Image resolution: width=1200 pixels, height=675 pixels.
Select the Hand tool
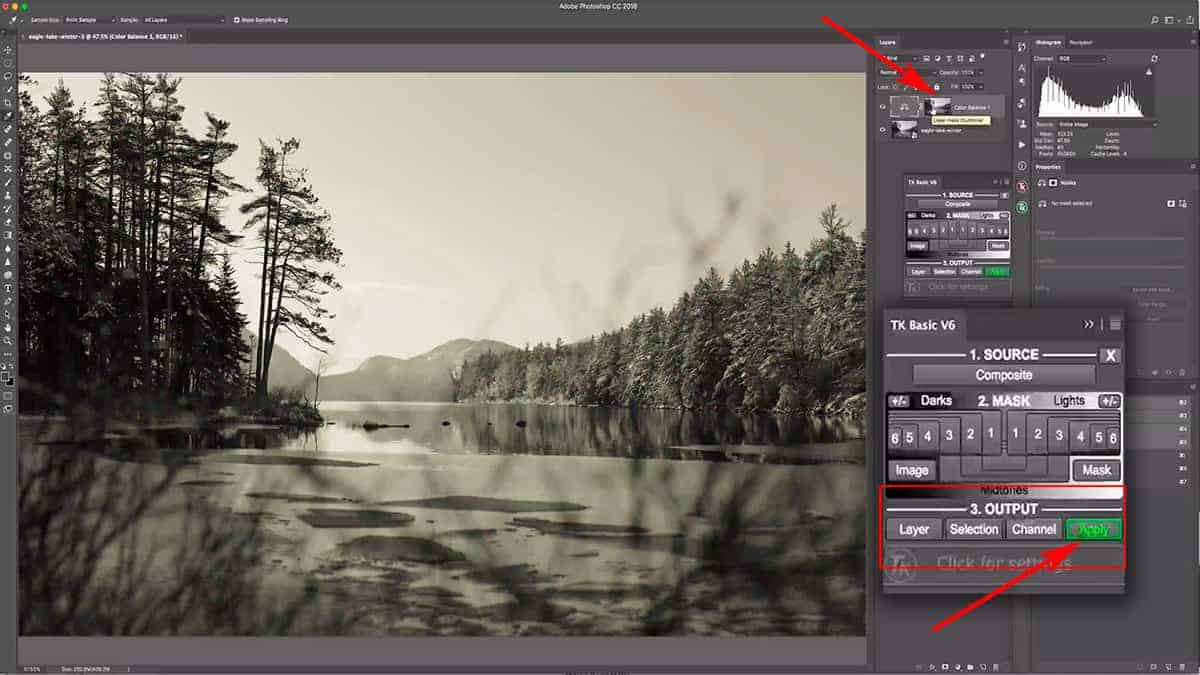[9, 327]
